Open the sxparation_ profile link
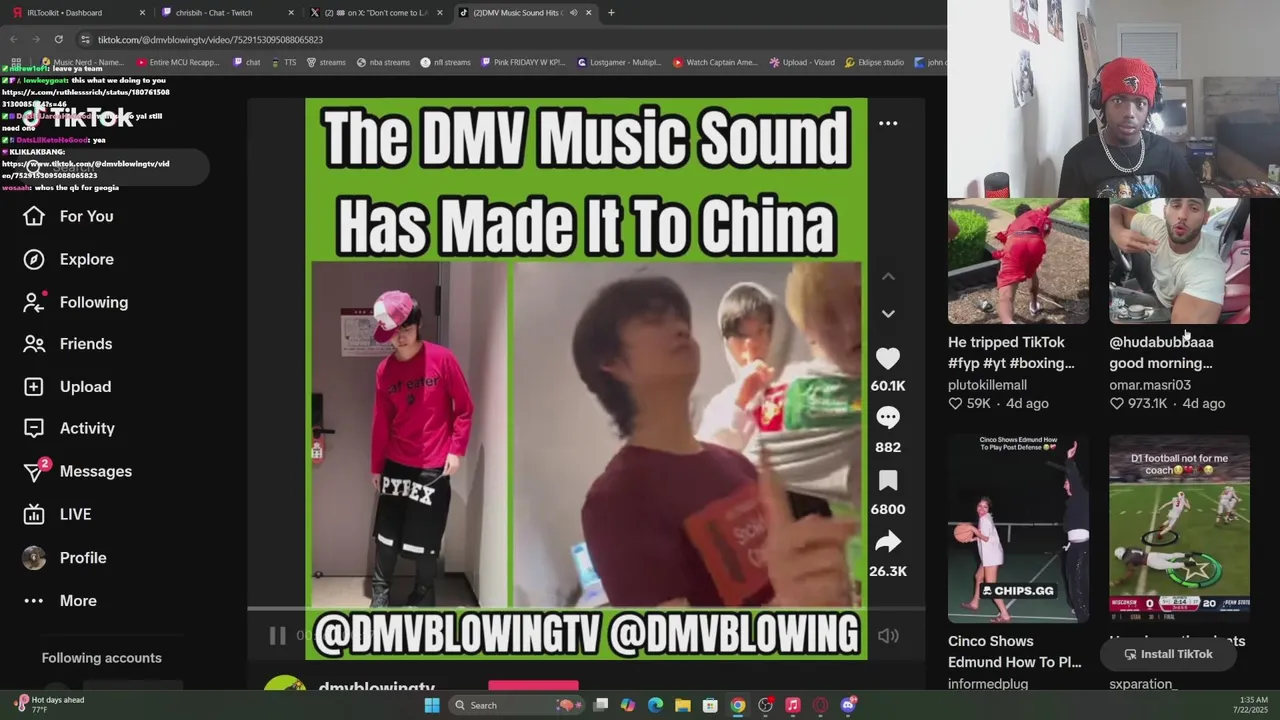Screen dimensions: 1280x720 click(1143, 684)
